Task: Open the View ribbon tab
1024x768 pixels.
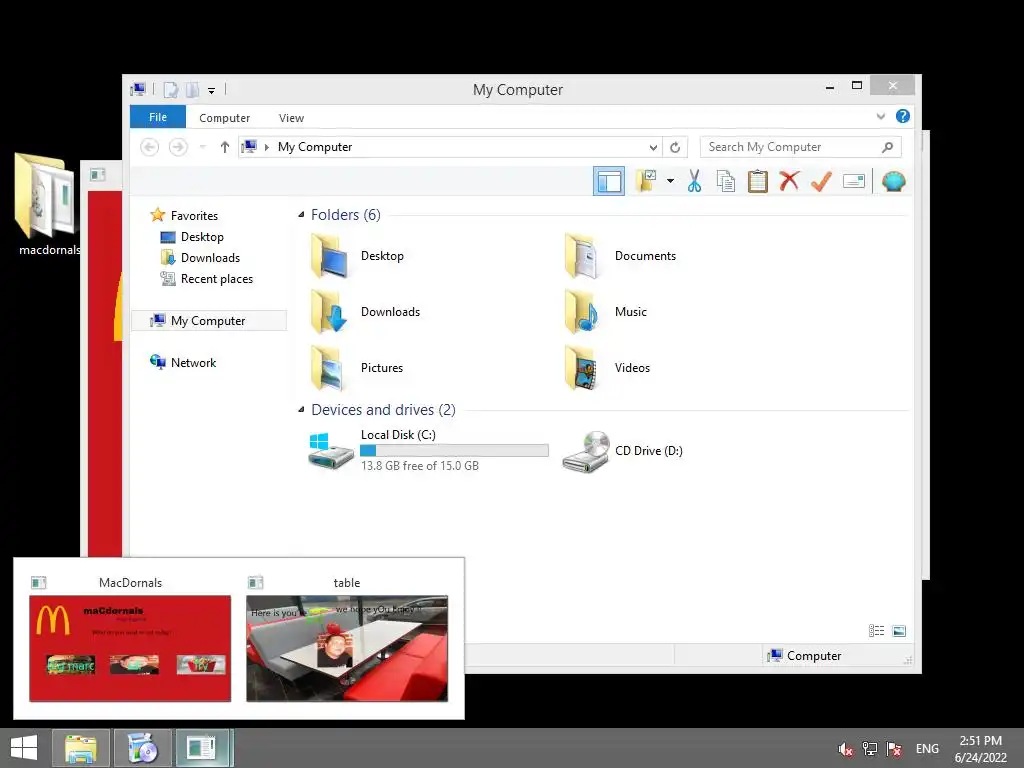Action: pos(291,118)
